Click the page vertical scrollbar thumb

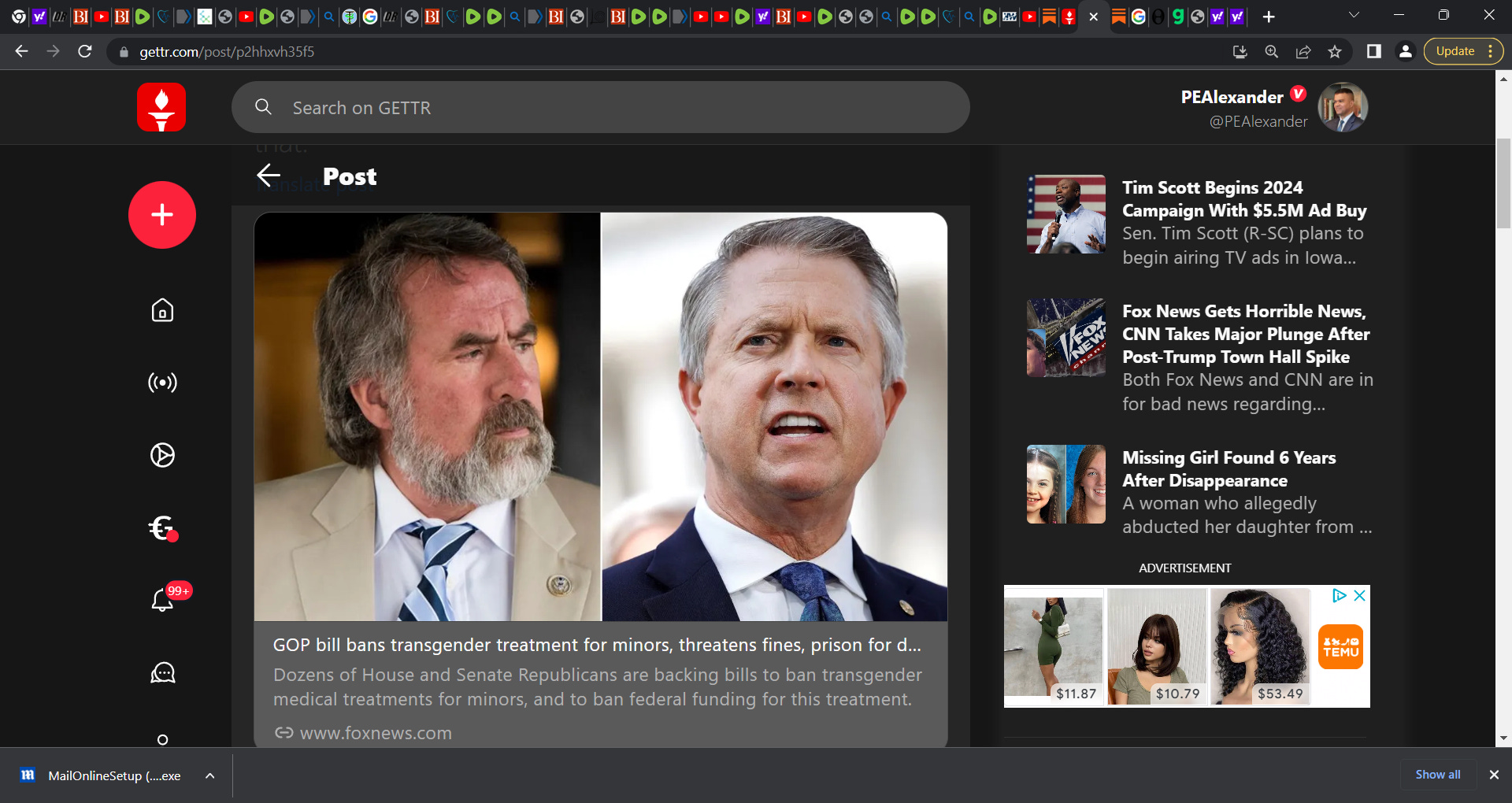click(x=1503, y=183)
